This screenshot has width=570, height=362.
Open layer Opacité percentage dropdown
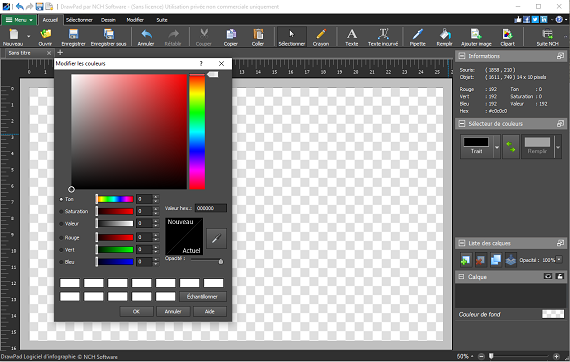pyautogui.click(x=559, y=260)
